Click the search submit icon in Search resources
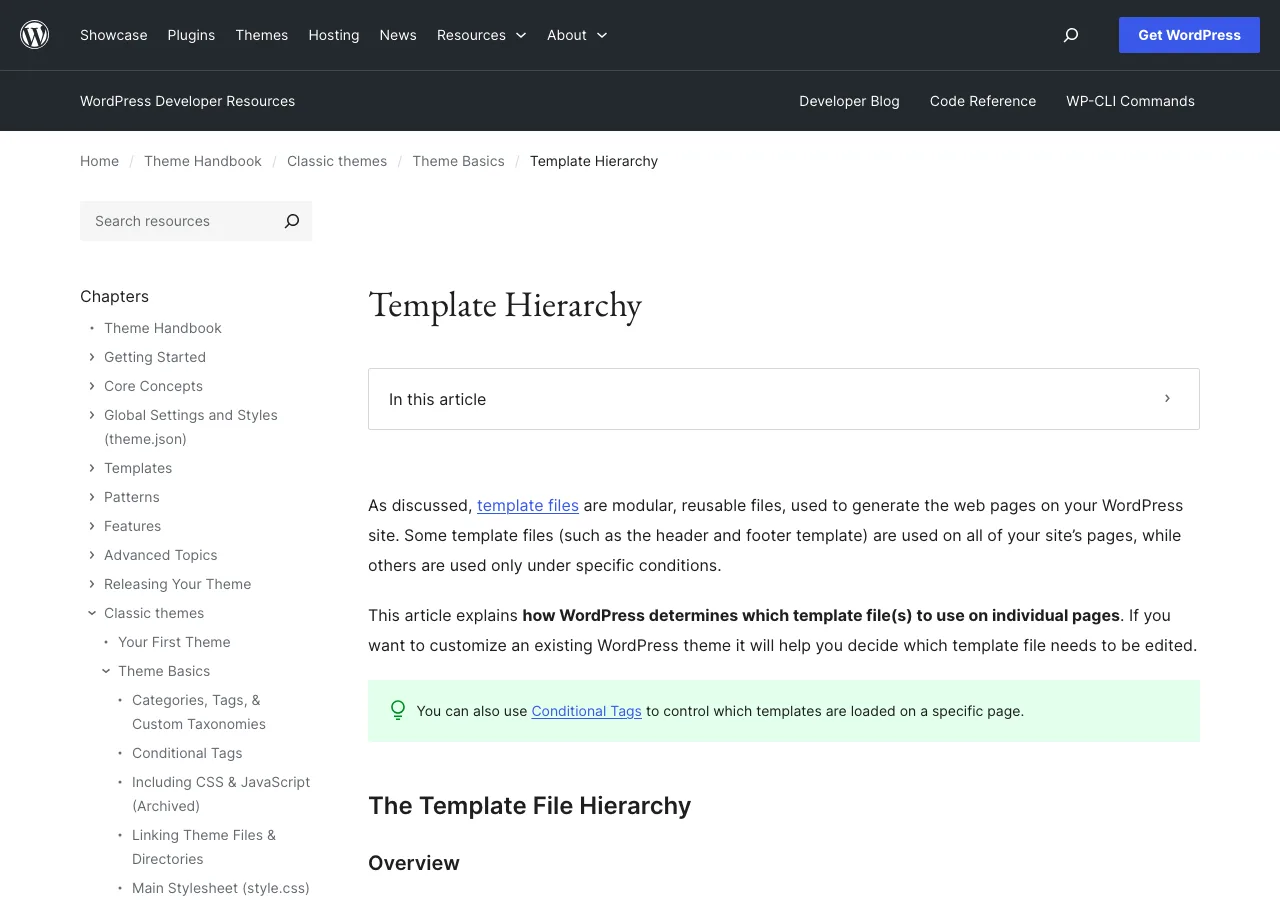 coord(292,221)
